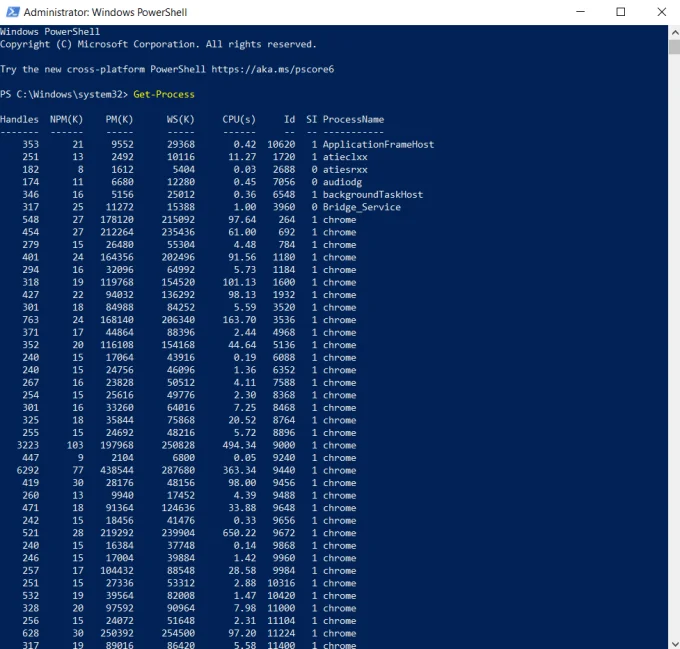The image size is (680, 649).
Task: Click the 'Administrator: Windows PowerShell' title text
Action: (x=105, y=12)
